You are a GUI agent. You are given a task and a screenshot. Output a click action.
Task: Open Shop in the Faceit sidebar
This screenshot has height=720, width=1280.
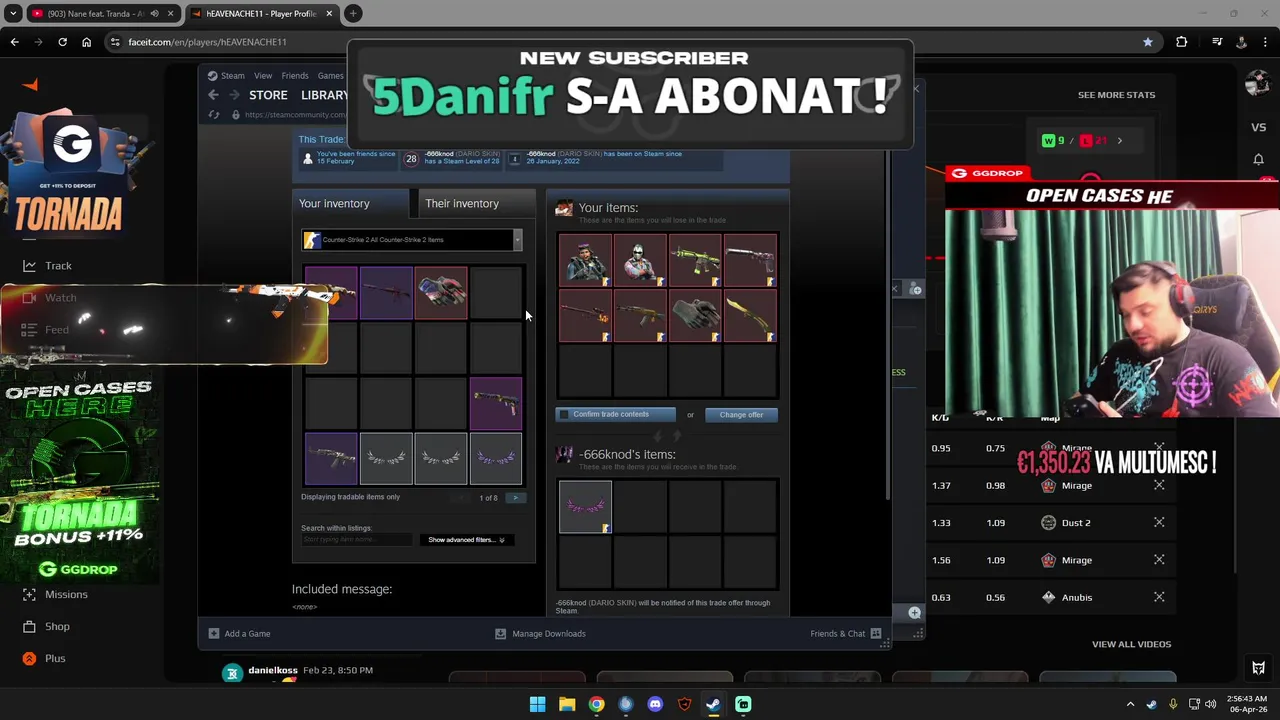click(x=46, y=626)
